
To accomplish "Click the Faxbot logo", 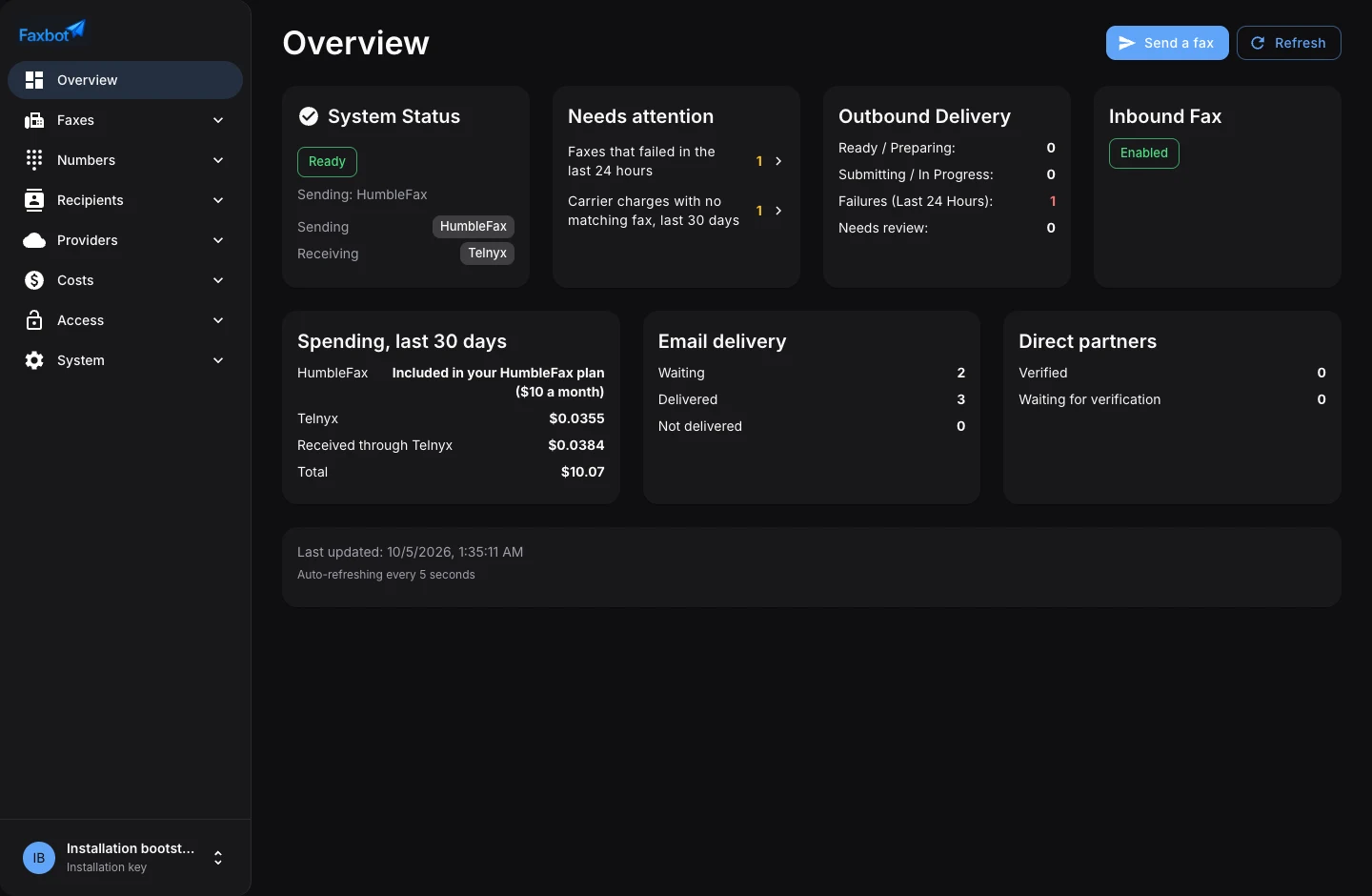I will click(x=52, y=32).
